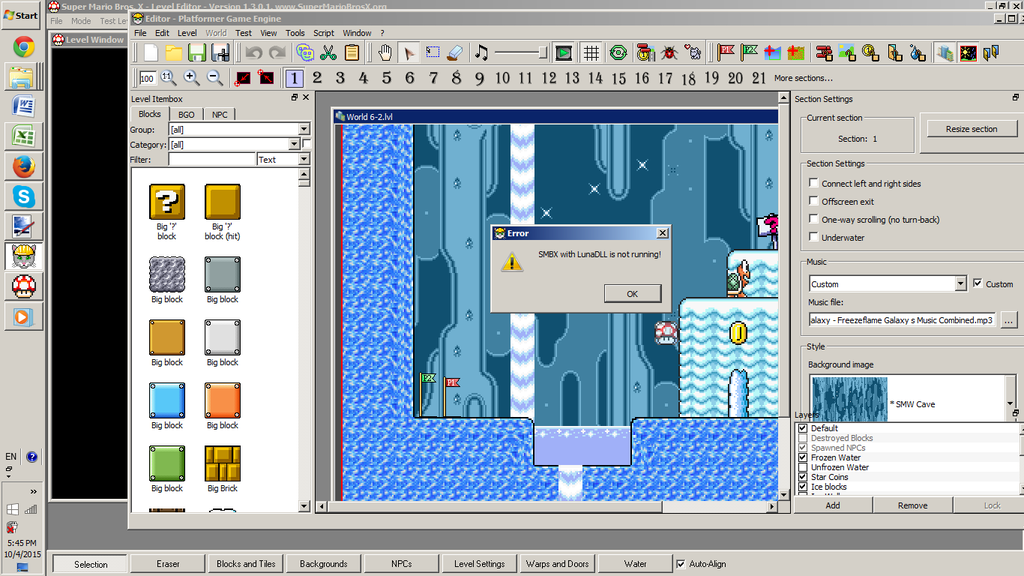The width and height of the screenshot is (1024, 576).
Task: Hide the Frozen Water layer
Action: pyautogui.click(x=803, y=458)
